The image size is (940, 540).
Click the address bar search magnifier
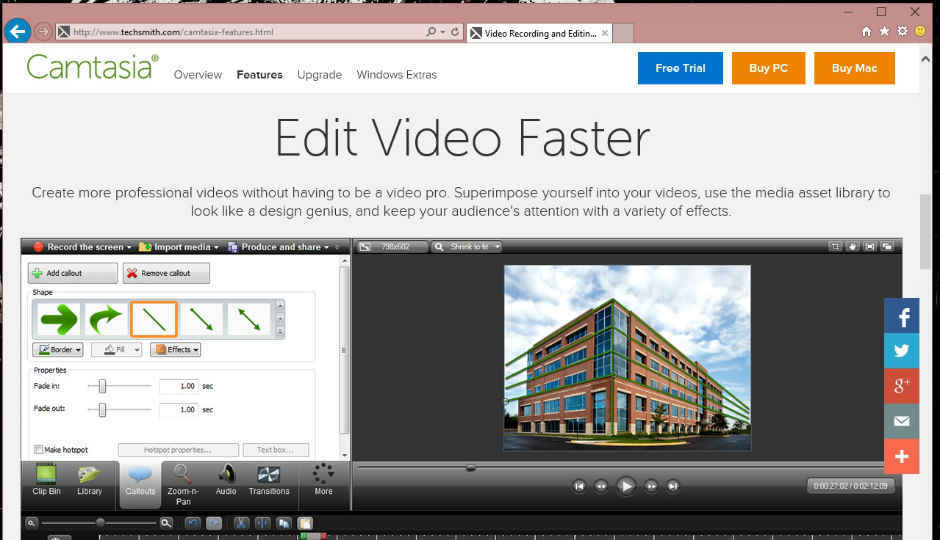tap(431, 32)
